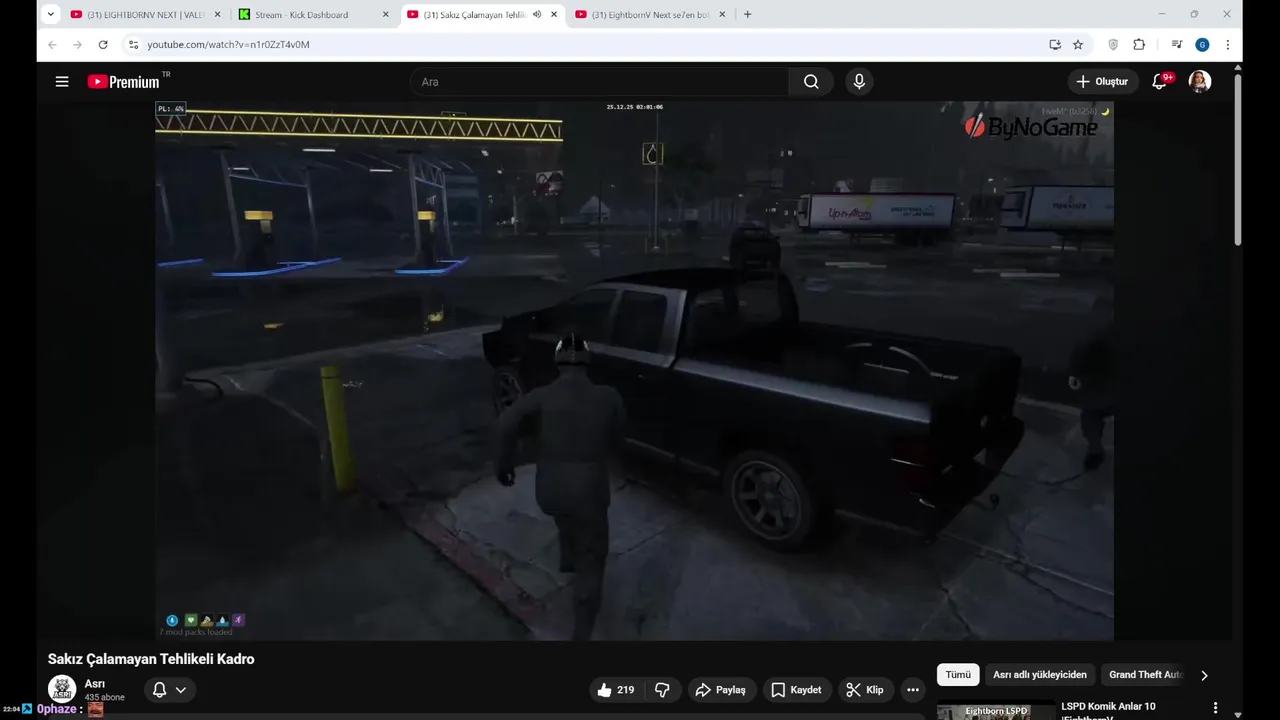View site information icon in address bar

(133, 44)
